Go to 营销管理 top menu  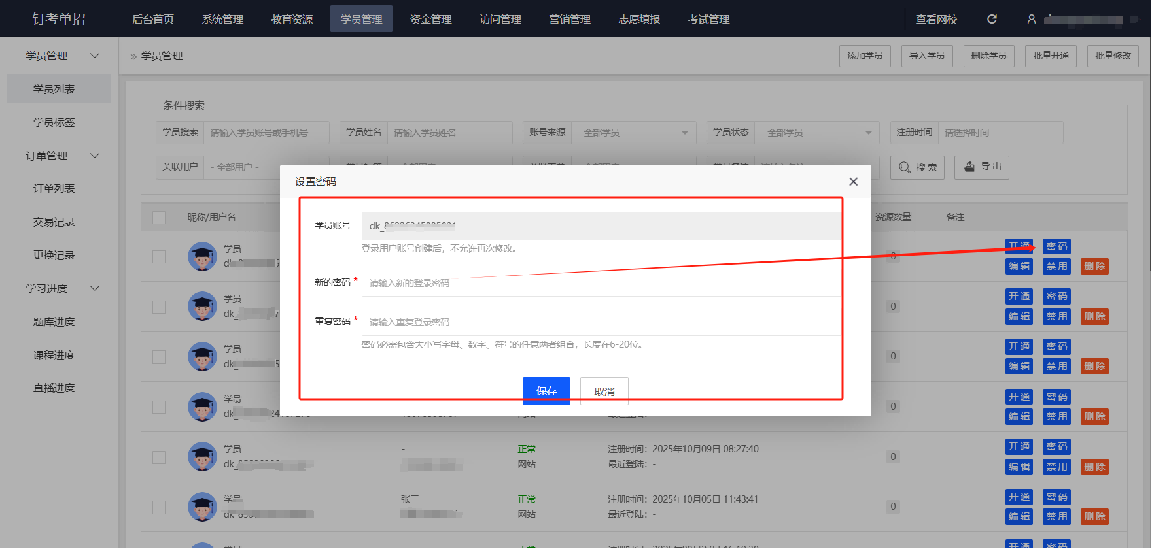pyautogui.click(x=570, y=19)
